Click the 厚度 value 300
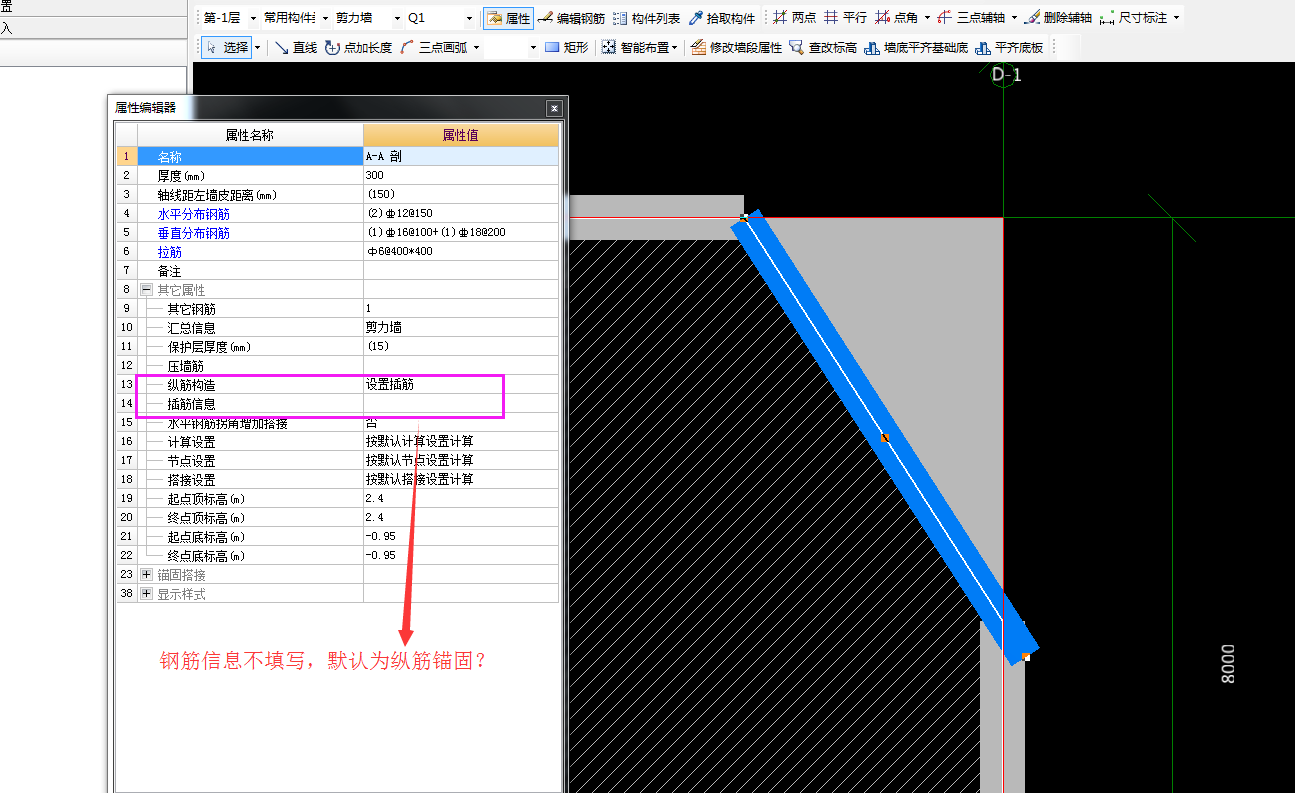Screen dimensions: 1295x793 click(460, 175)
